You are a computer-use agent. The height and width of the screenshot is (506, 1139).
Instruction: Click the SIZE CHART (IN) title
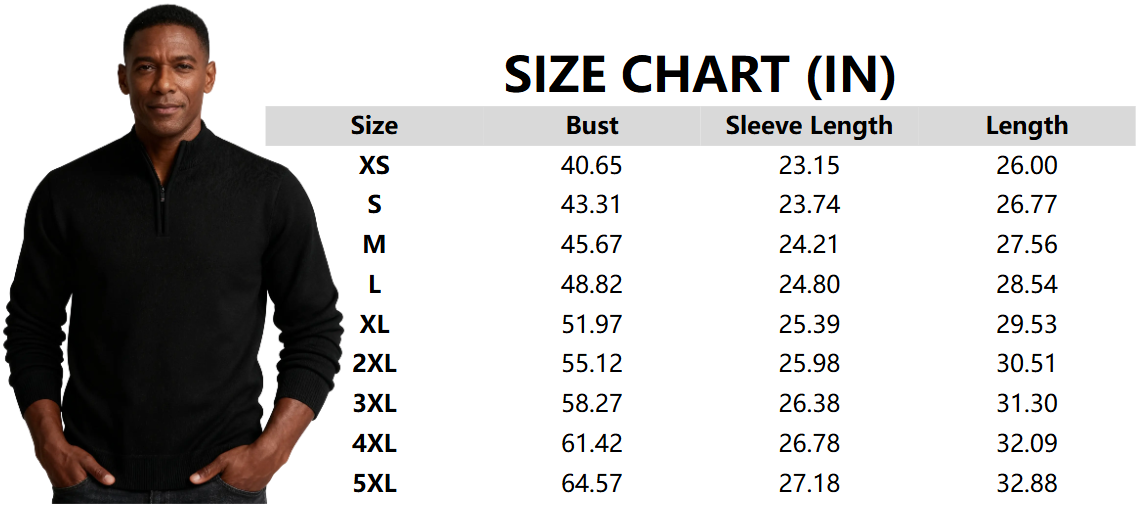(x=699, y=75)
